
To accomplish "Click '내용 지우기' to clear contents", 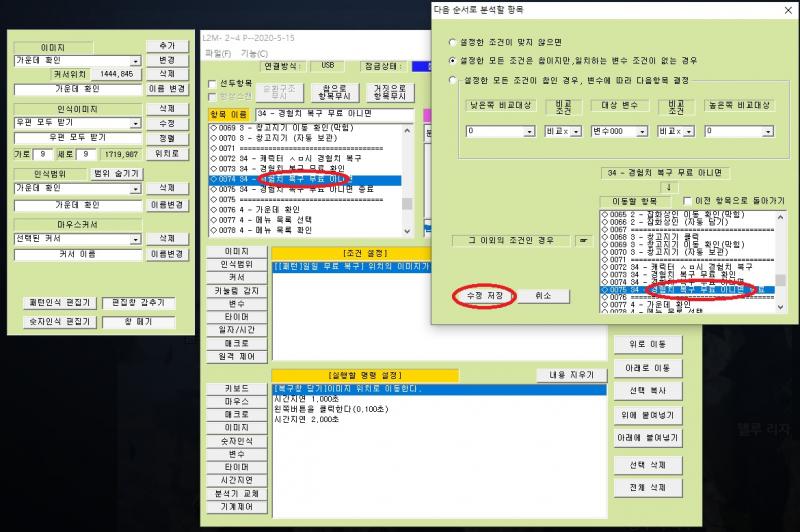I will (x=571, y=375).
